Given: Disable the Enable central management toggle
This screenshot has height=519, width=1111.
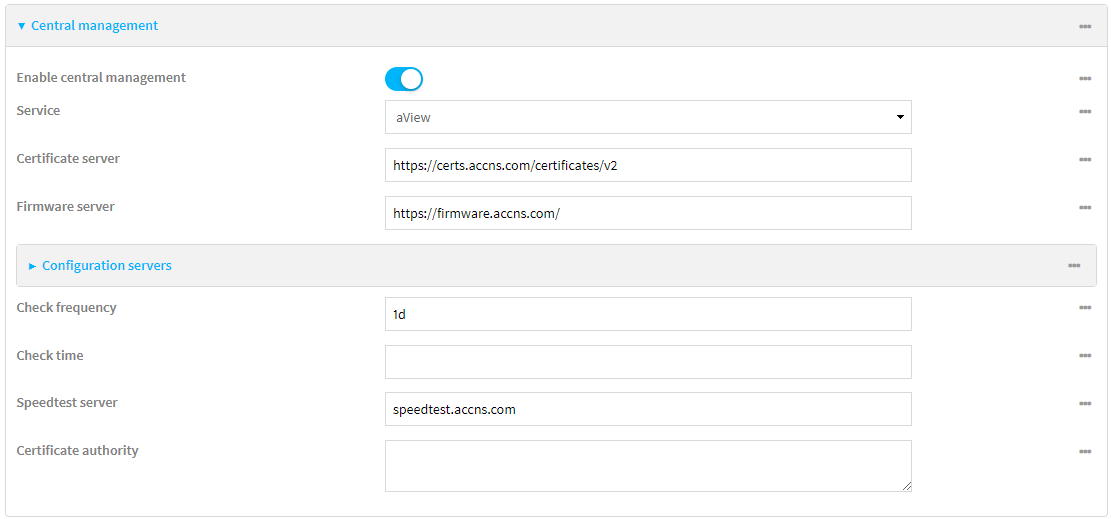Looking at the screenshot, I should [x=404, y=79].
